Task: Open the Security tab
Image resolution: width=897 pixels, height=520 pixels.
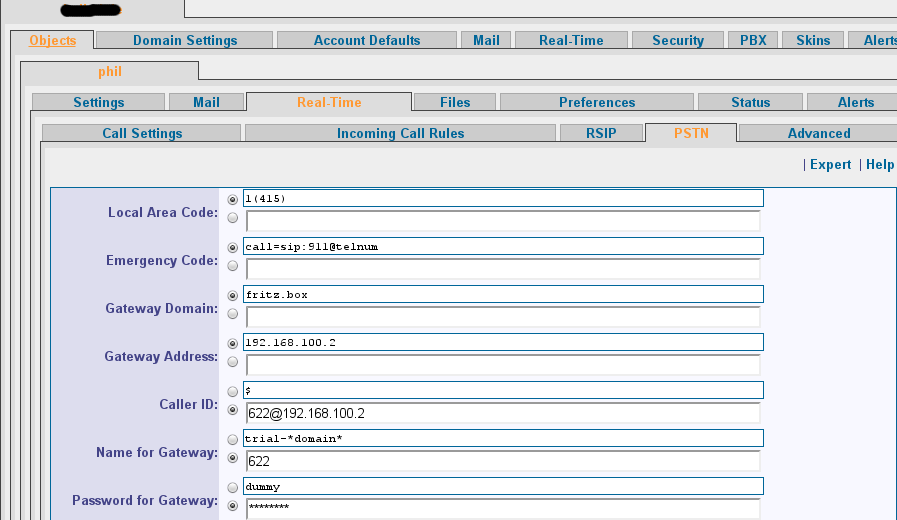Action: 678,41
